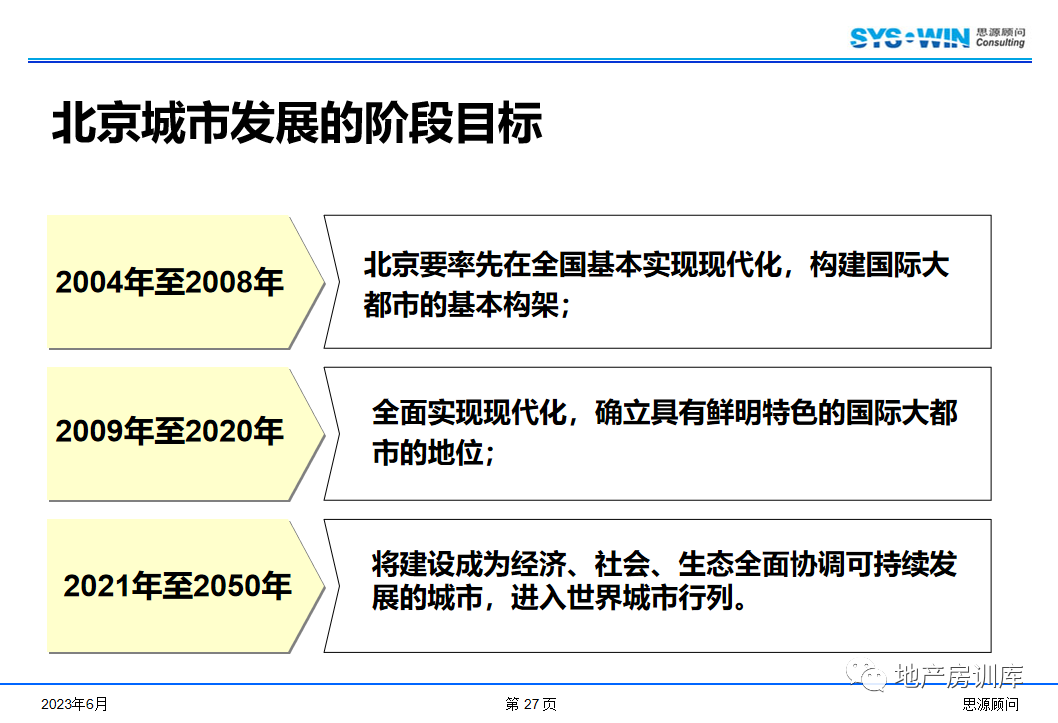Select the slide title 北京城市发展的阶段目标
Screen dimensions: 1058x723
coord(297,123)
